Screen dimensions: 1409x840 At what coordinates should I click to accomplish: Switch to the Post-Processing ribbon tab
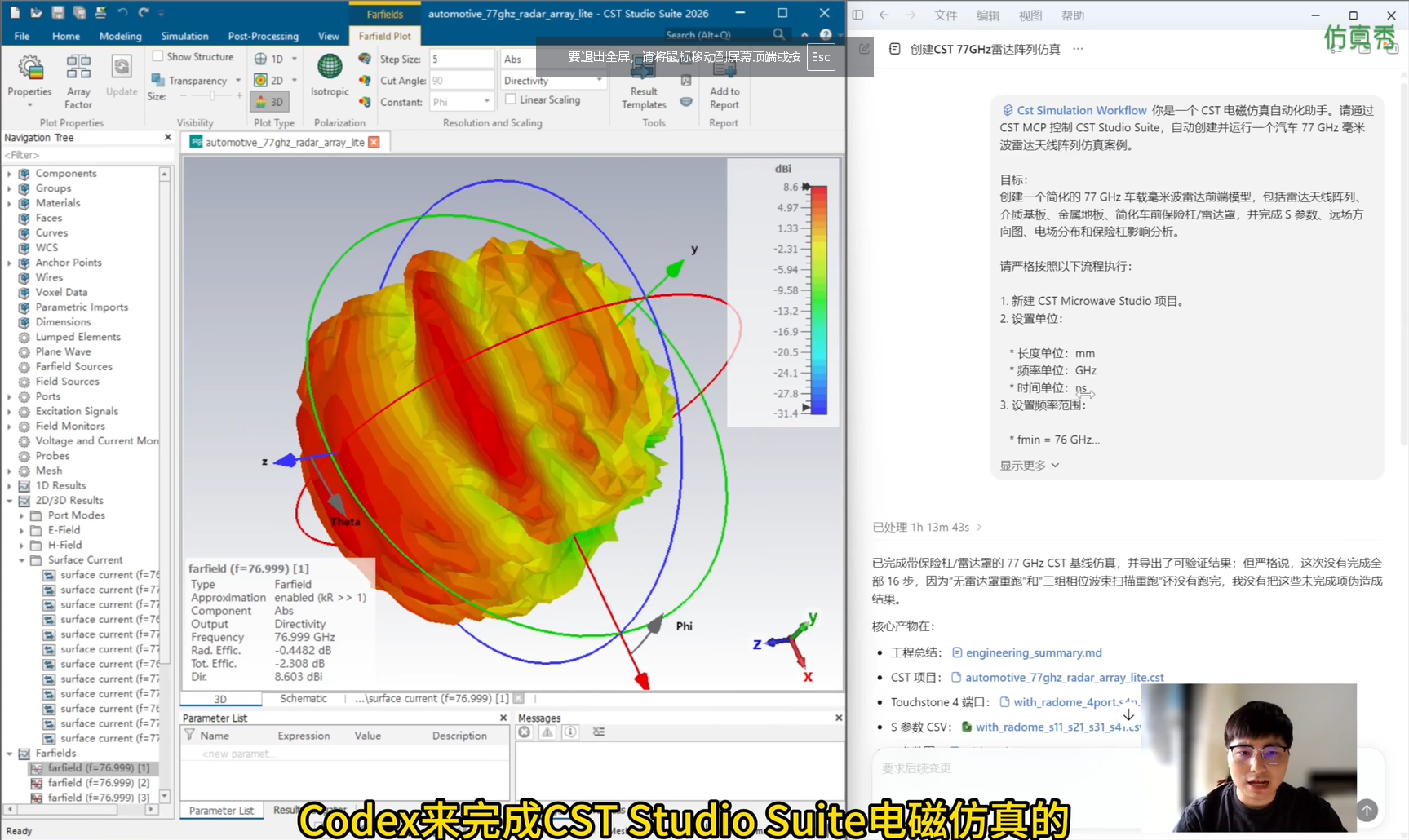point(264,36)
